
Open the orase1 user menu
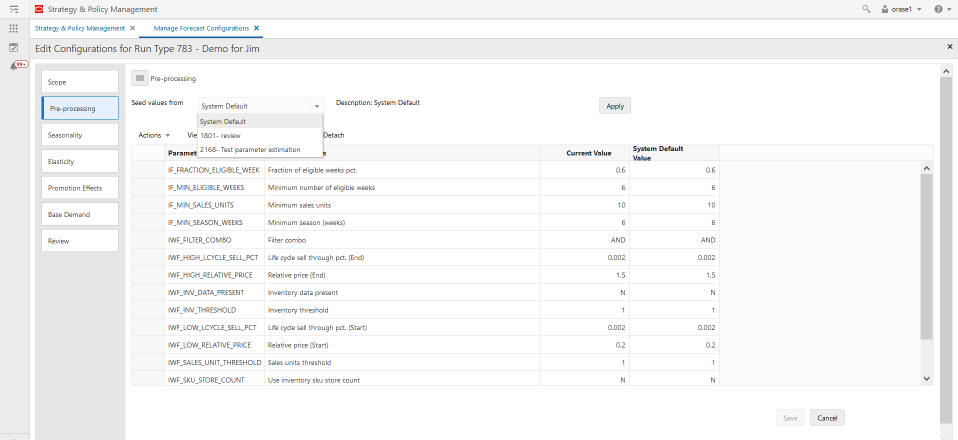pyautogui.click(x=900, y=9)
